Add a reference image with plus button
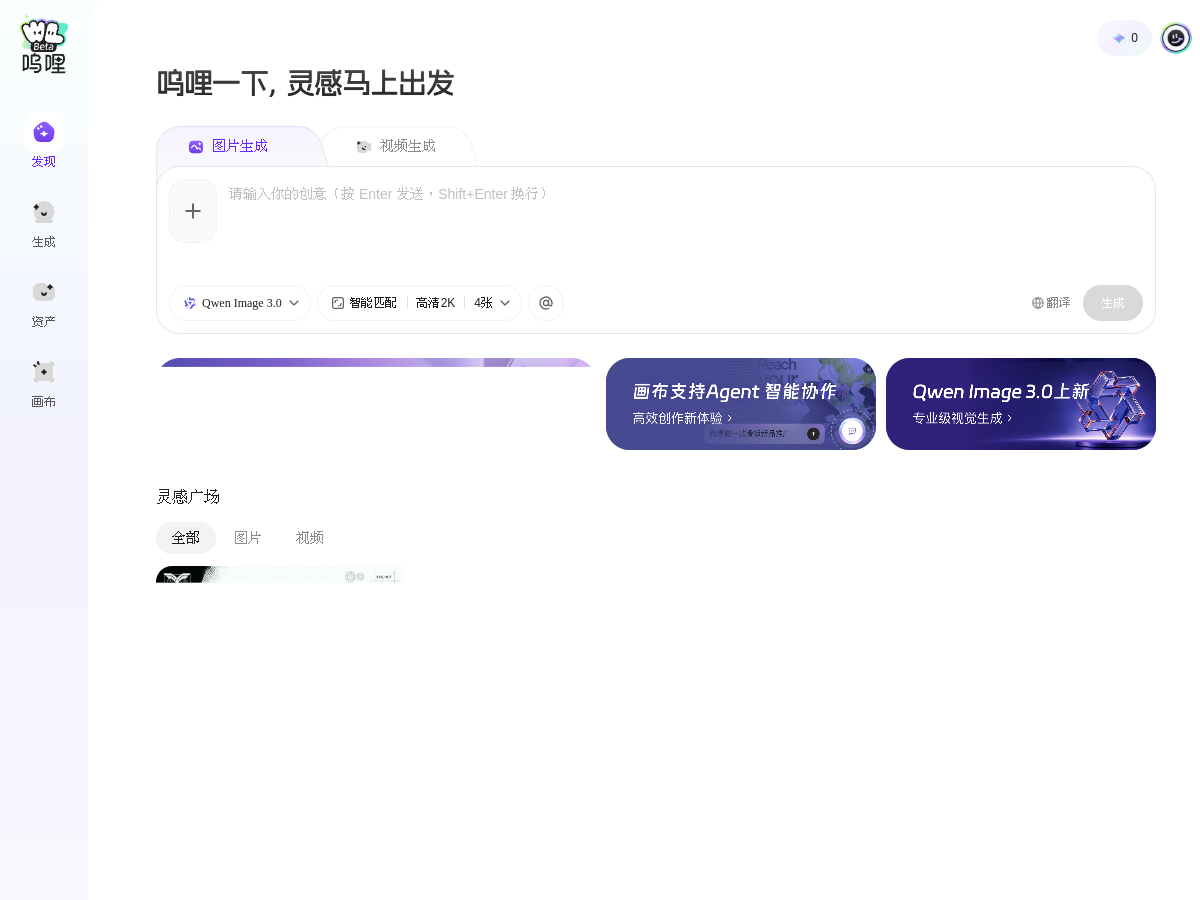 (x=193, y=211)
